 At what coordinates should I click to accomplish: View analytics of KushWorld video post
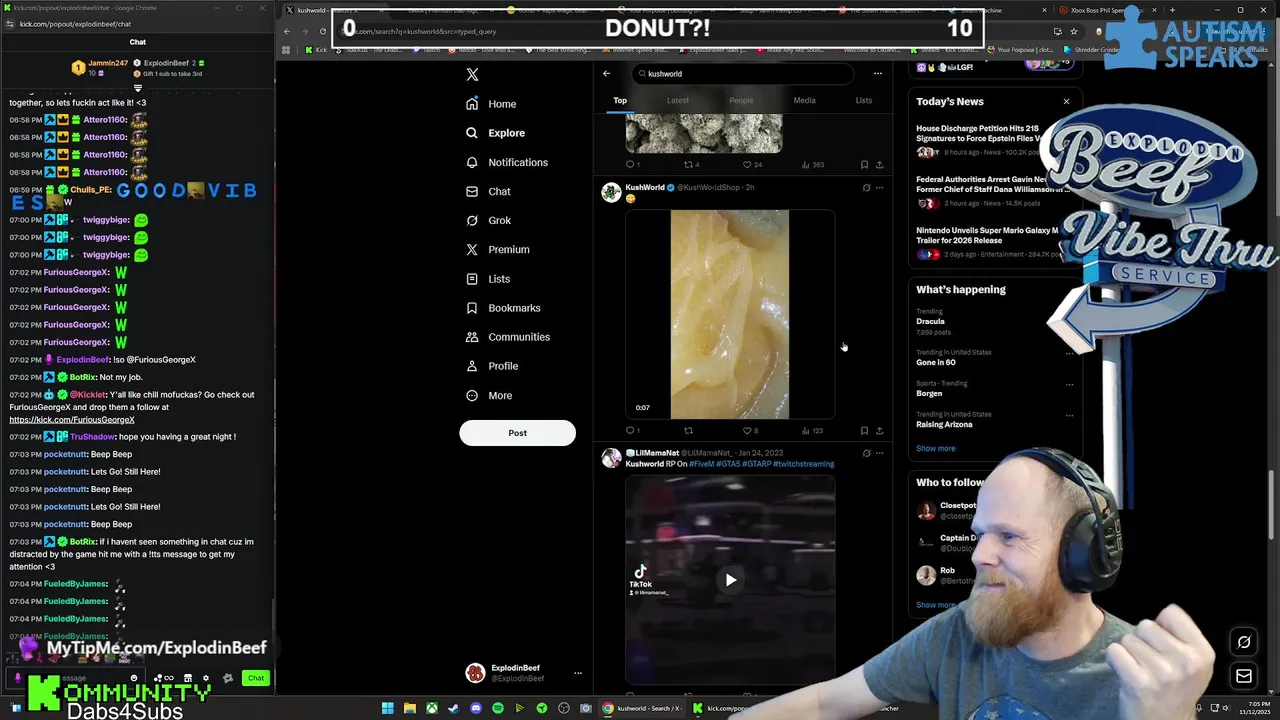click(x=812, y=431)
